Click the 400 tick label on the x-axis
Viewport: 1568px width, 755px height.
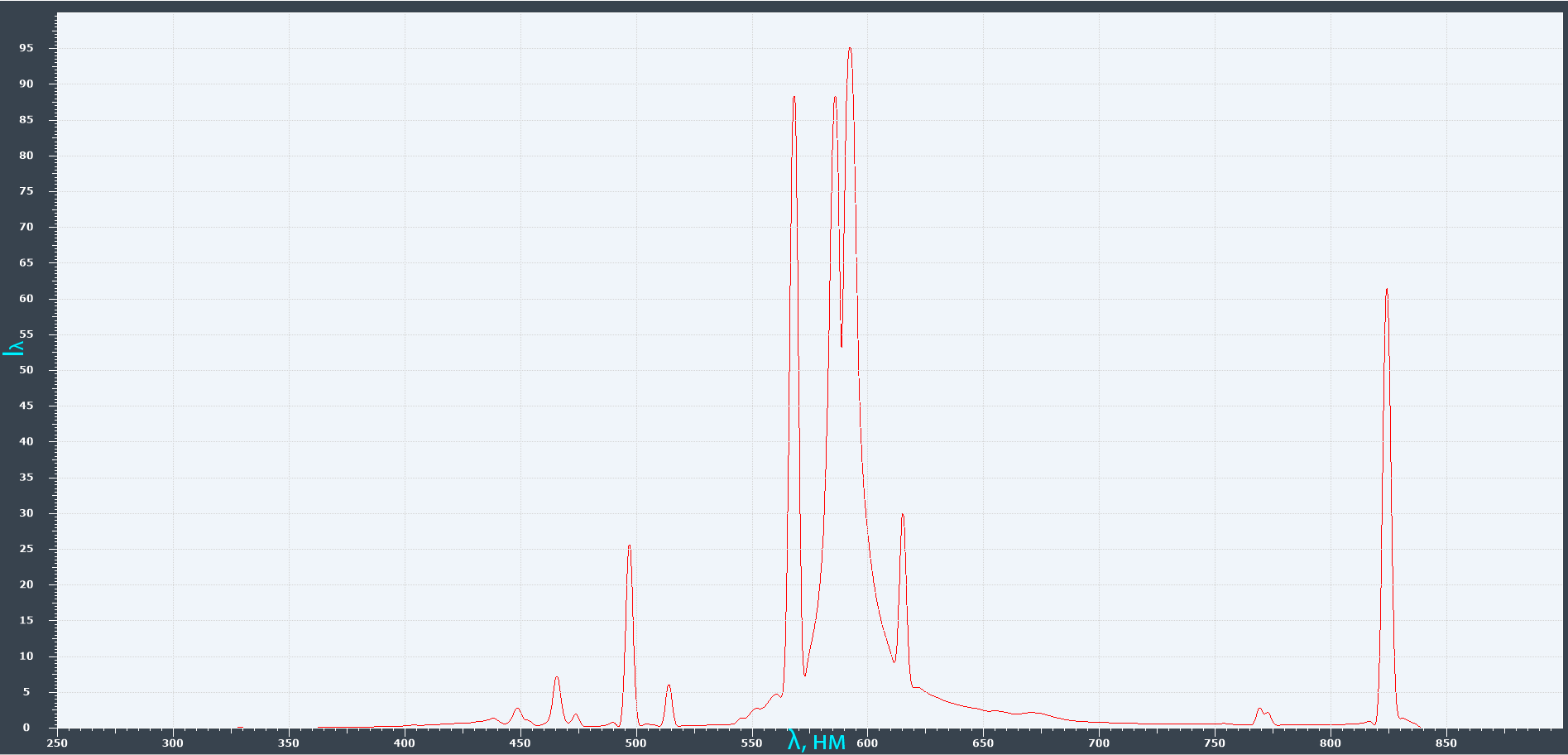tap(405, 743)
